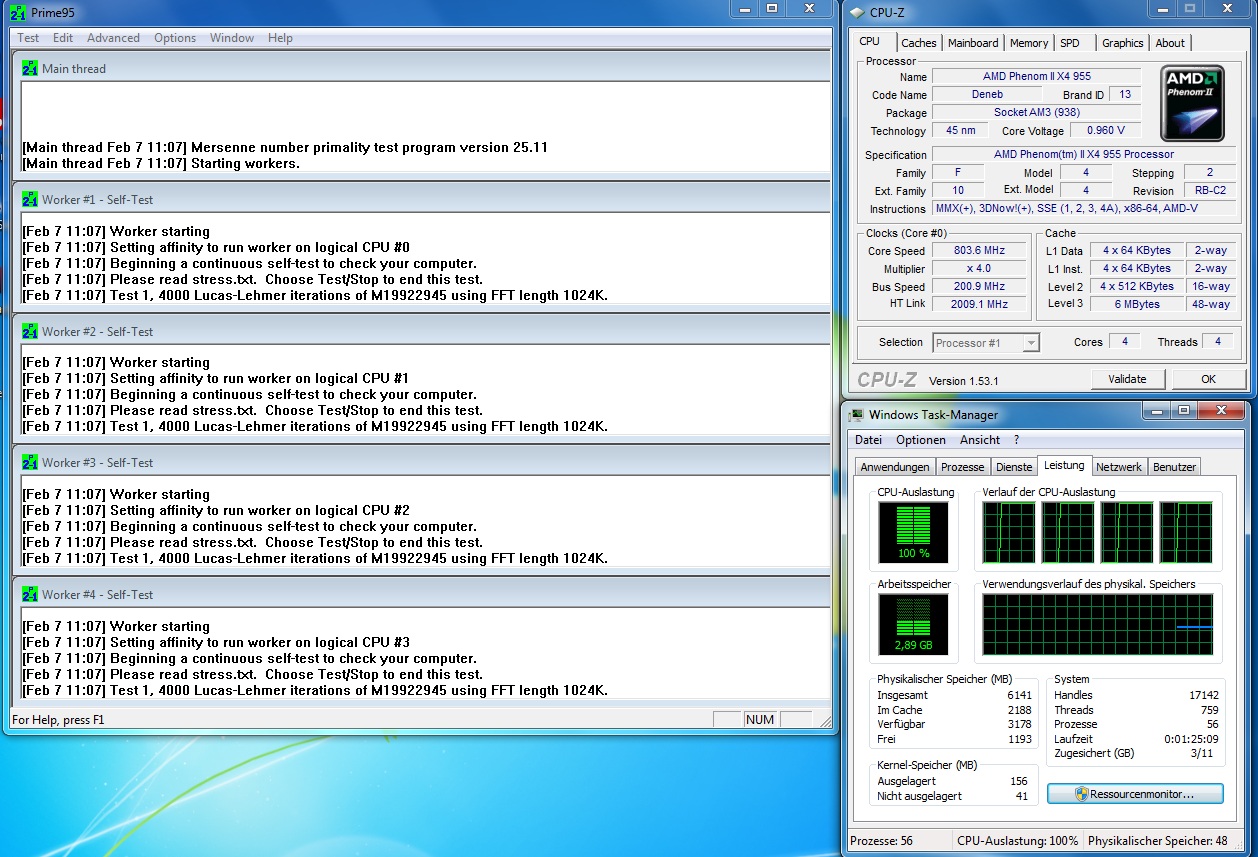Click the Worker #3 Self-Test window icon
Image resolution: width=1258 pixels, height=857 pixels.
29,463
